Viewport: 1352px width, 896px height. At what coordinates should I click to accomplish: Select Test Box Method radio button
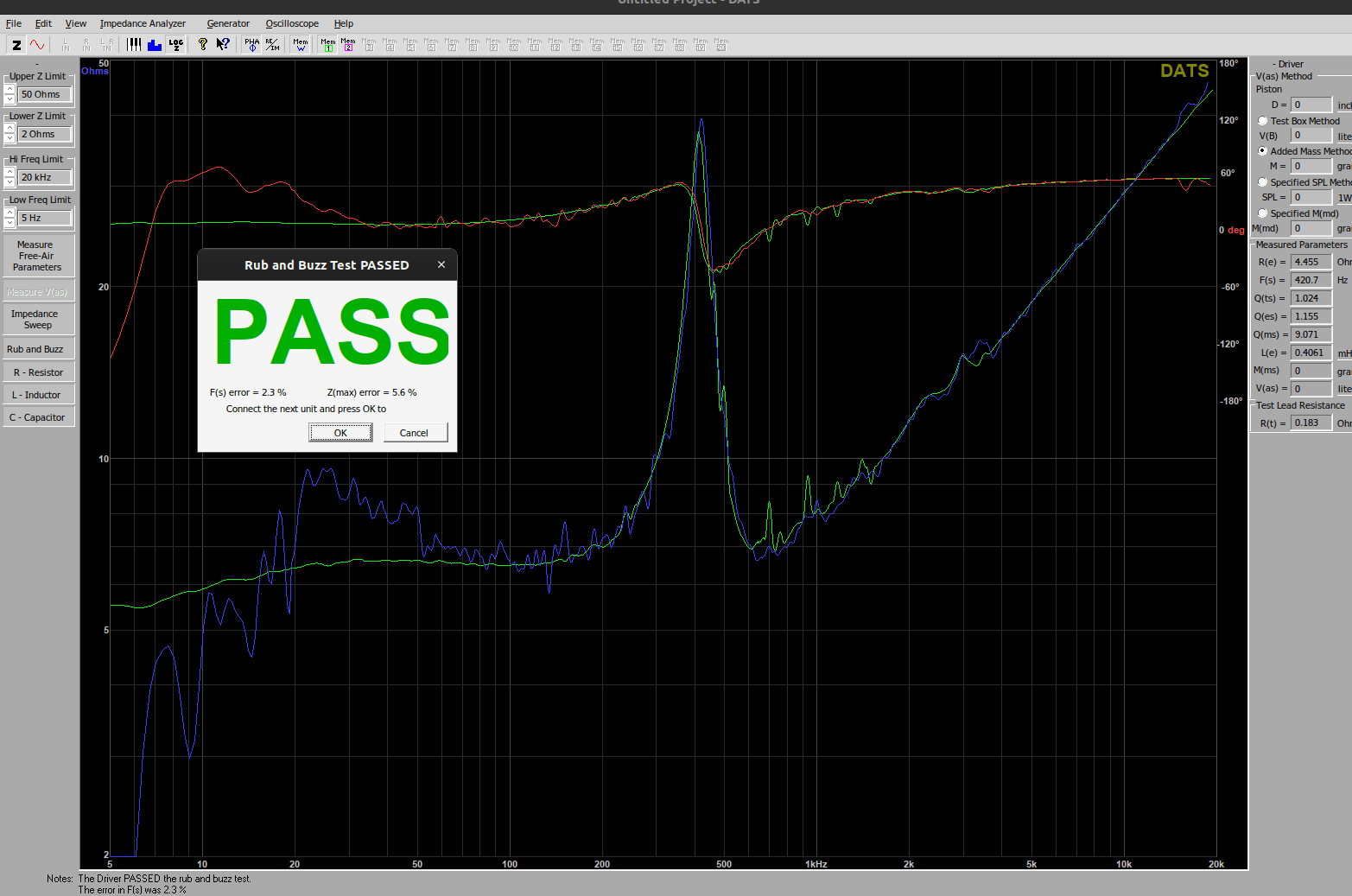pyautogui.click(x=1263, y=121)
